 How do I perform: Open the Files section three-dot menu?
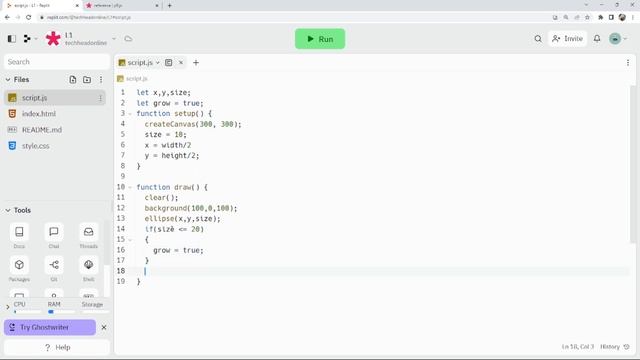pos(101,80)
